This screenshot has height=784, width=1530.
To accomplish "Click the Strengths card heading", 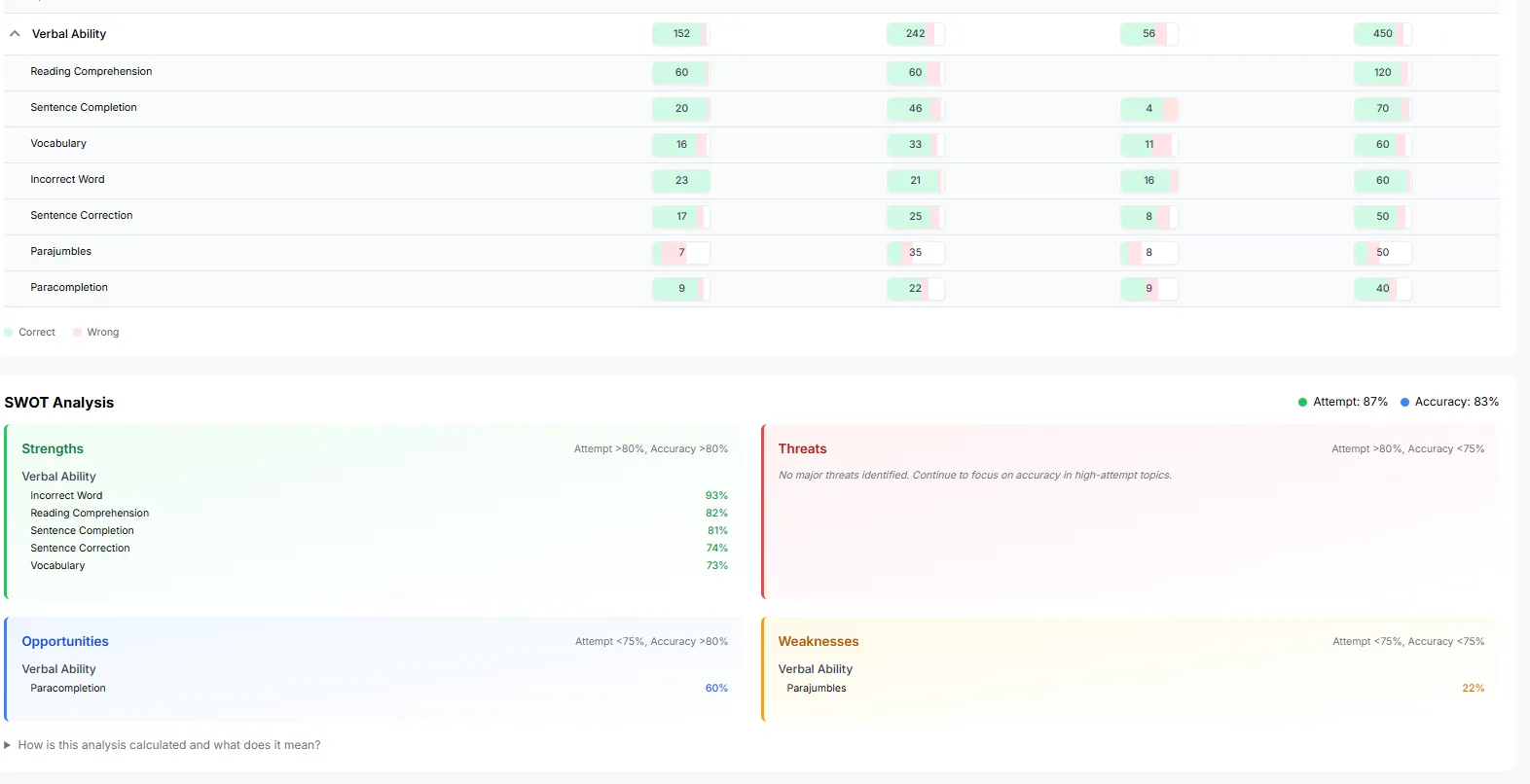I will pyautogui.click(x=53, y=449).
